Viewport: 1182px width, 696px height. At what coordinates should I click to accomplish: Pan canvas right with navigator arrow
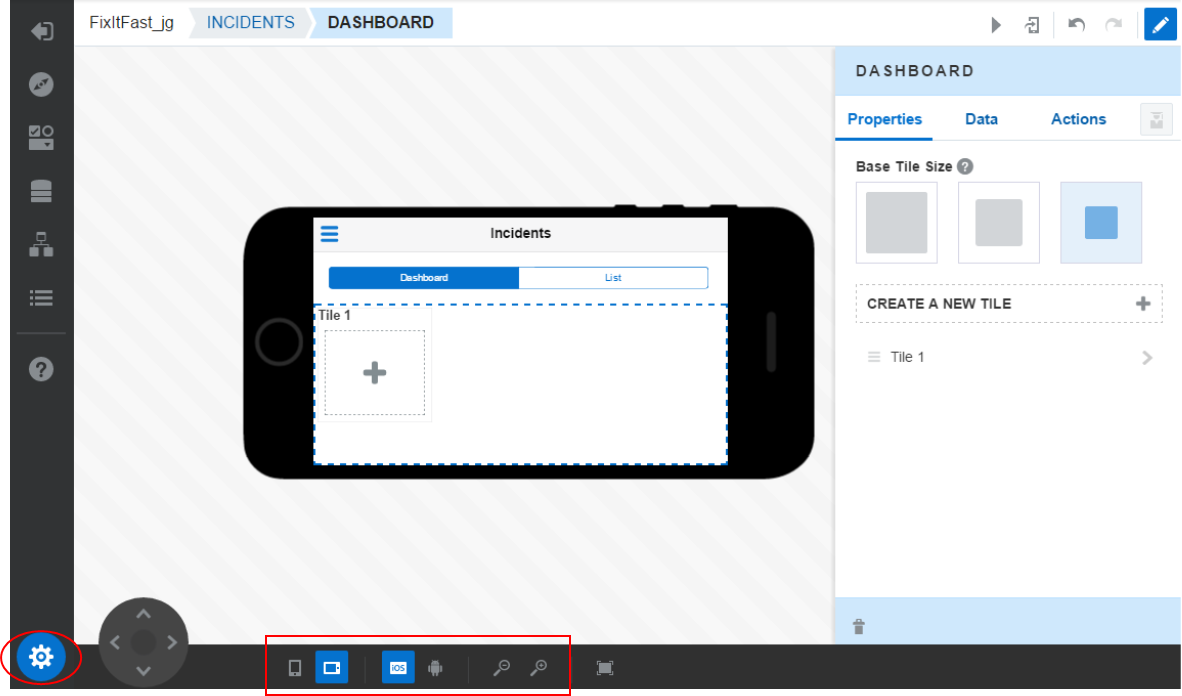coord(172,642)
